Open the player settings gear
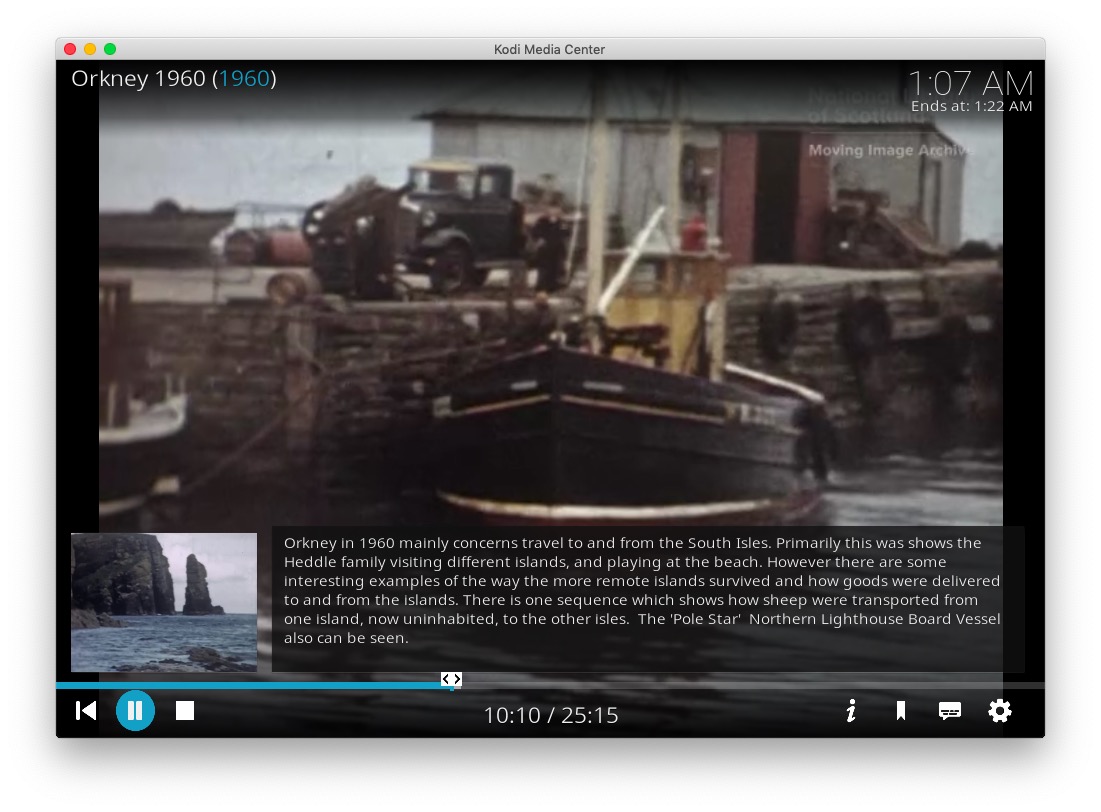The image size is (1101, 812). tap(1000, 711)
